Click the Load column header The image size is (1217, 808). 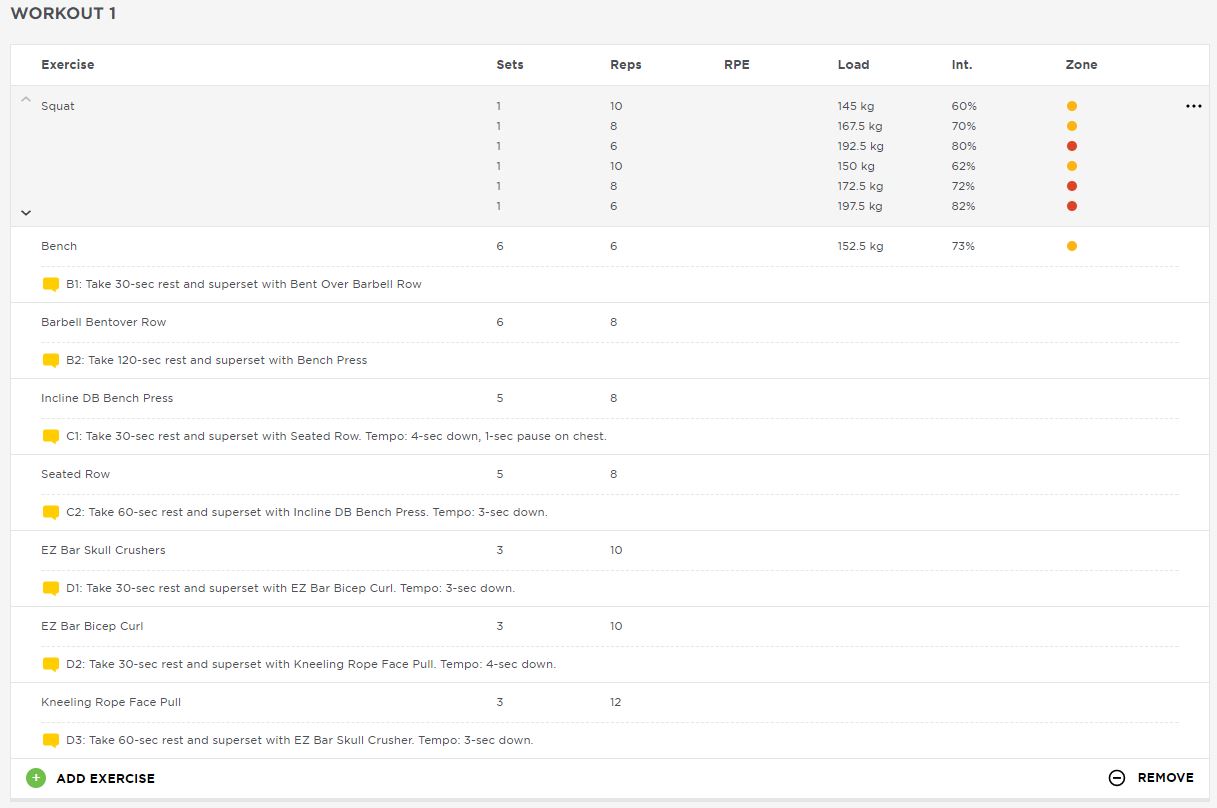point(854,65)
